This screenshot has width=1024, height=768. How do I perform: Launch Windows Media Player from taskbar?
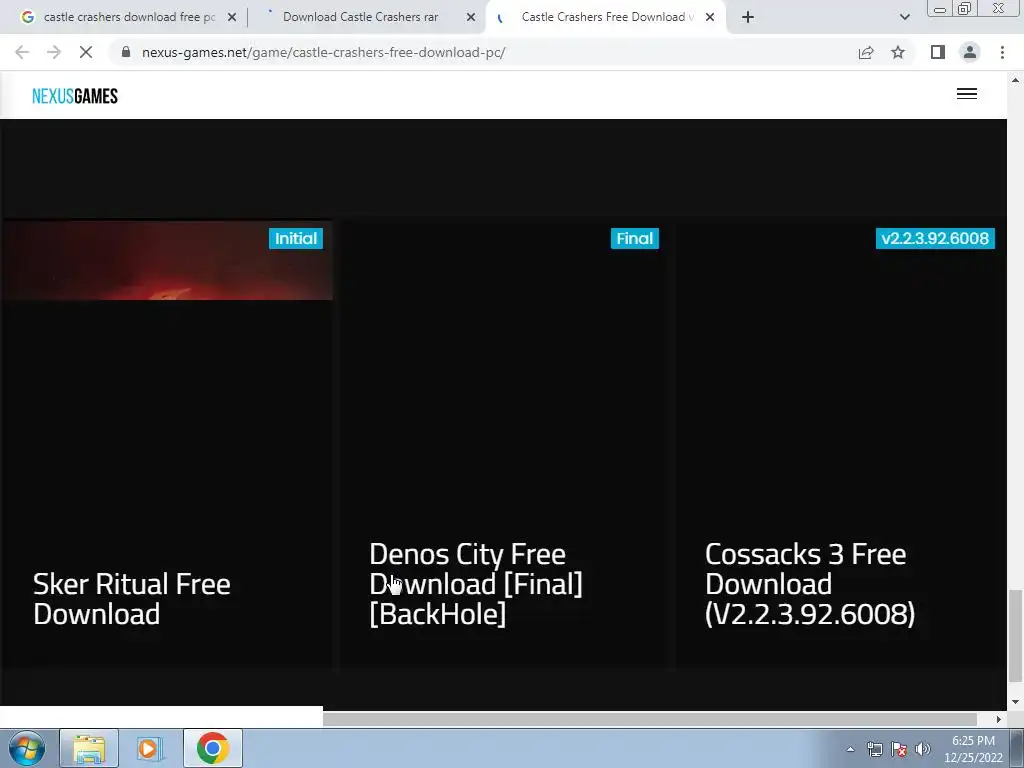[x=150, y=748]
